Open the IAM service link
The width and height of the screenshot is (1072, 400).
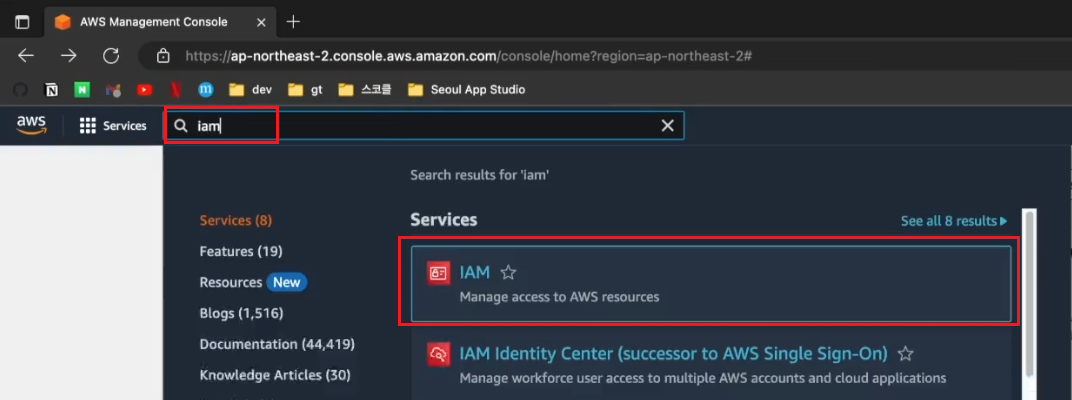click(475, 272)
